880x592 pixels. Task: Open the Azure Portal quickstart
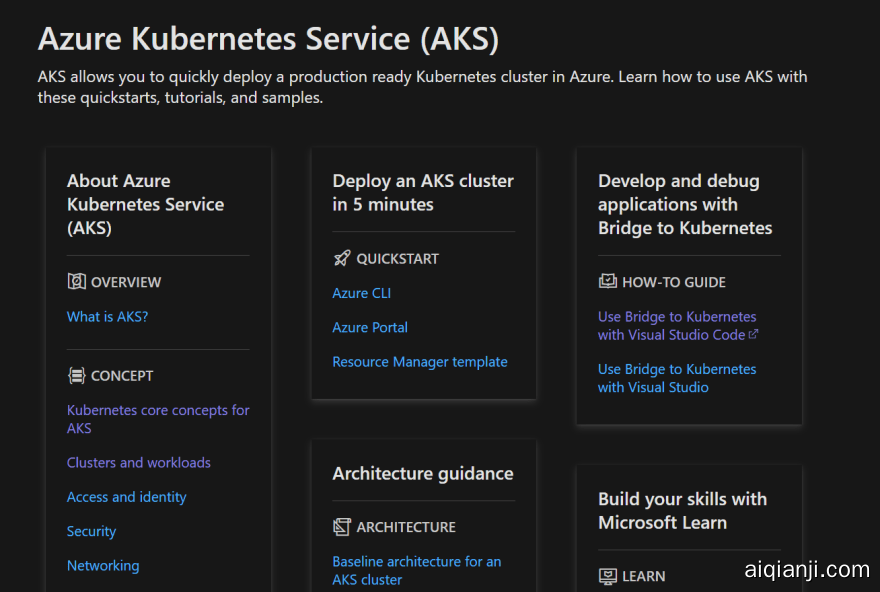(370, 328)
